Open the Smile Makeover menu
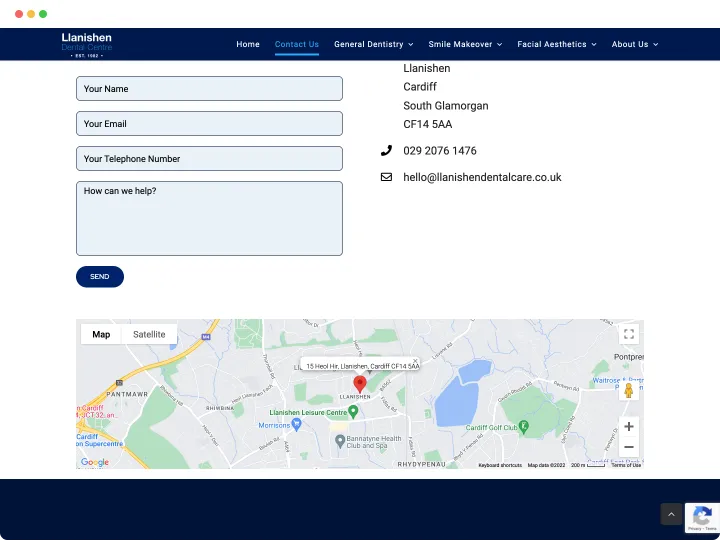 coord(460,44)
